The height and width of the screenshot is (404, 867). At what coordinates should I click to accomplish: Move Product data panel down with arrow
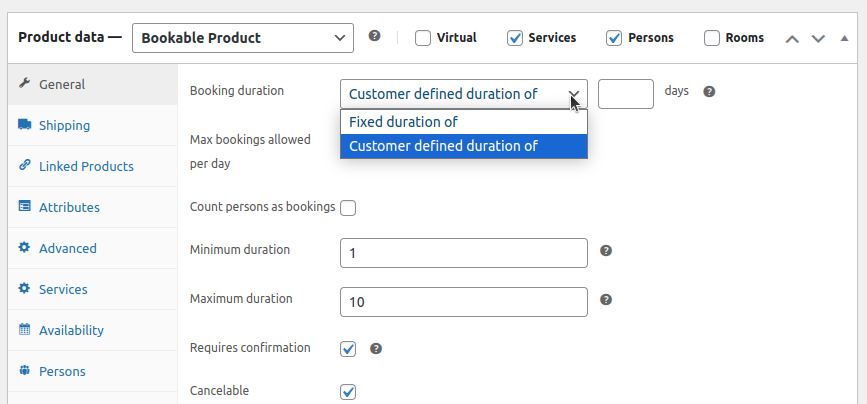coord(818,38)
